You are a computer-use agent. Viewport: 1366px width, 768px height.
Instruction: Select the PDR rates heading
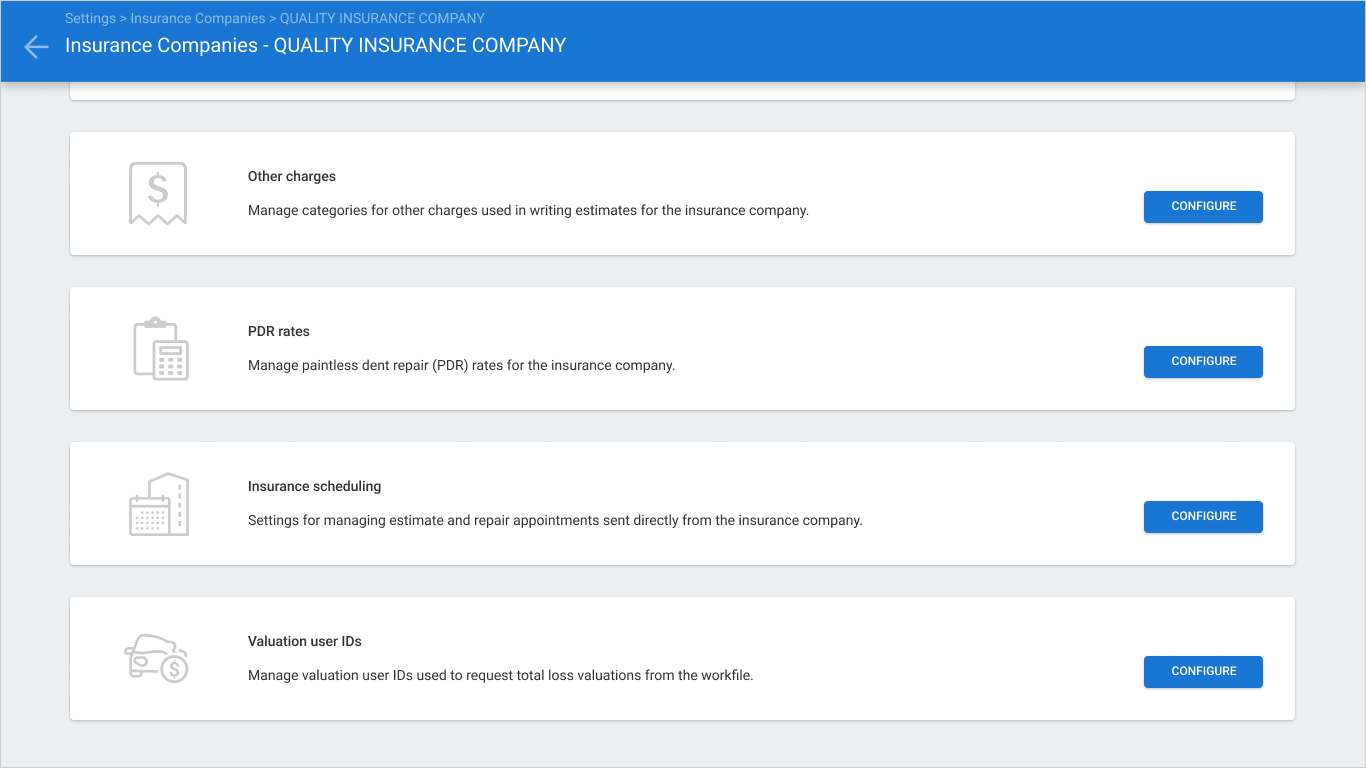279,331
